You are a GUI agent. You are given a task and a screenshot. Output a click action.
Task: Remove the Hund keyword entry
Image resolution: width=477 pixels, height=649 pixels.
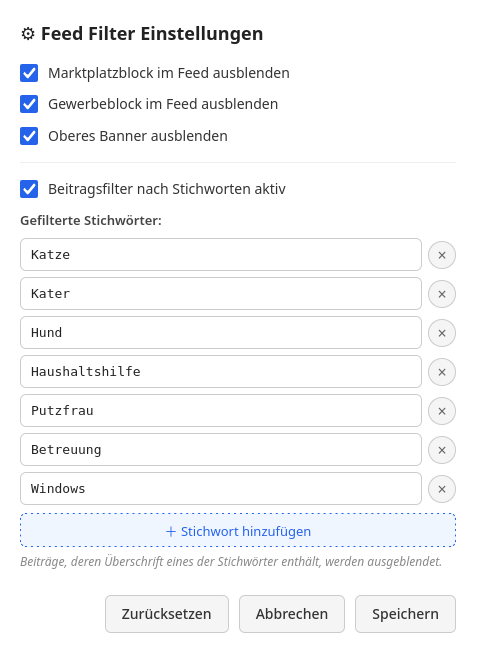coord(442,333)
